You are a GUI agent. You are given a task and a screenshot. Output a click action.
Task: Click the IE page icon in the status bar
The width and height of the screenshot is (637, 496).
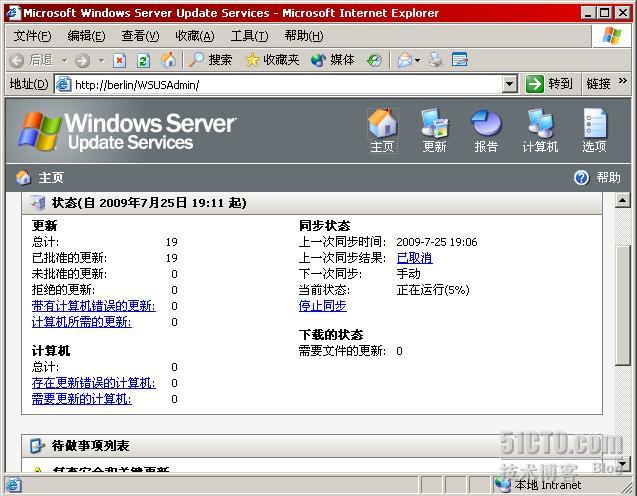(x=13, y=485)
